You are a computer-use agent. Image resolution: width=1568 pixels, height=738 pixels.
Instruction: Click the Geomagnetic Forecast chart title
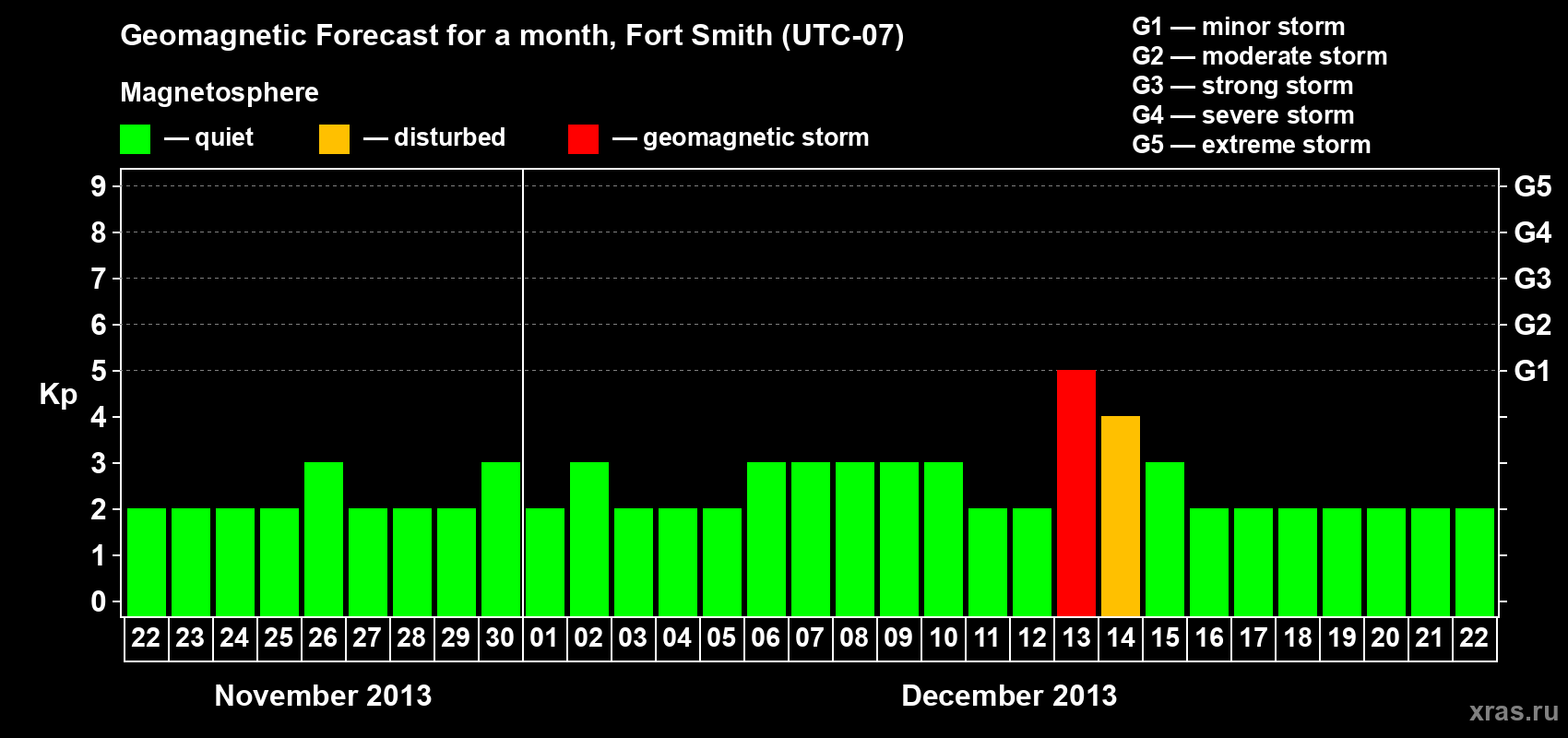(x=512, y=36)
